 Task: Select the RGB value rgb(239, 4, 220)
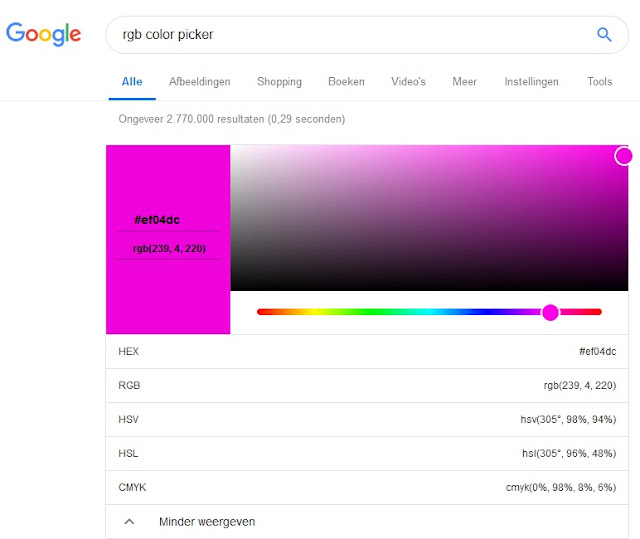(580, 386)
